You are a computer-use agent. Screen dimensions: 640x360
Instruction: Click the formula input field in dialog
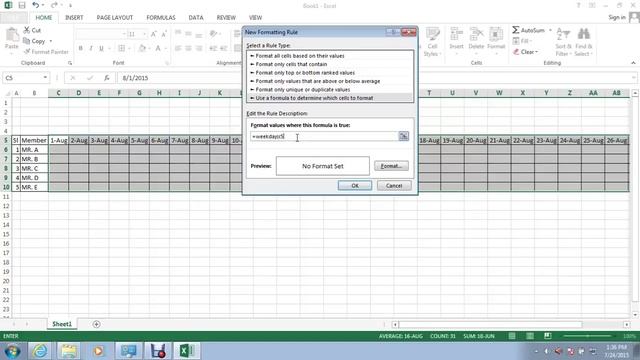(x=324, y=136)
